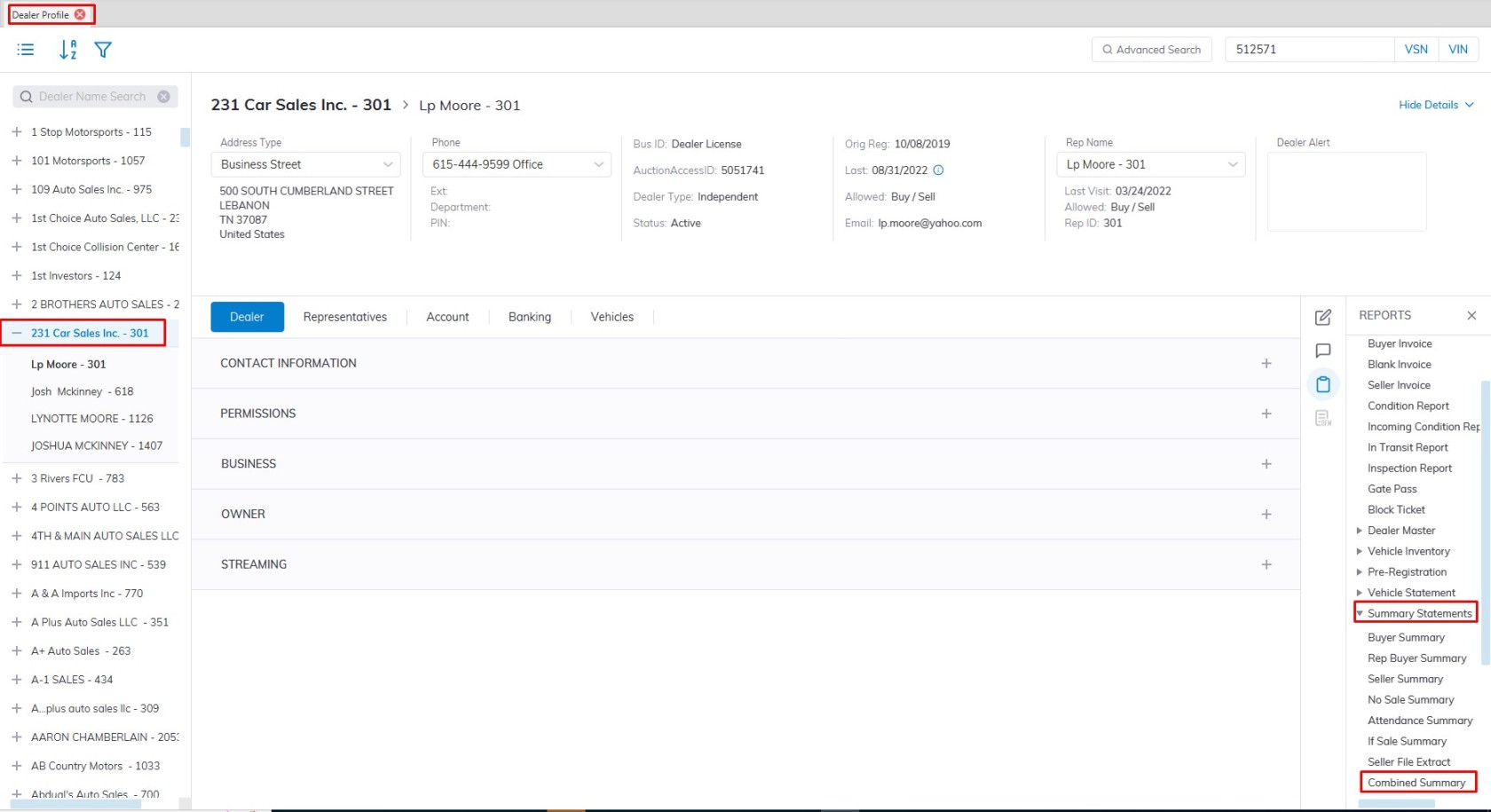Clear the Dealer Name Search field

(163, 97)
